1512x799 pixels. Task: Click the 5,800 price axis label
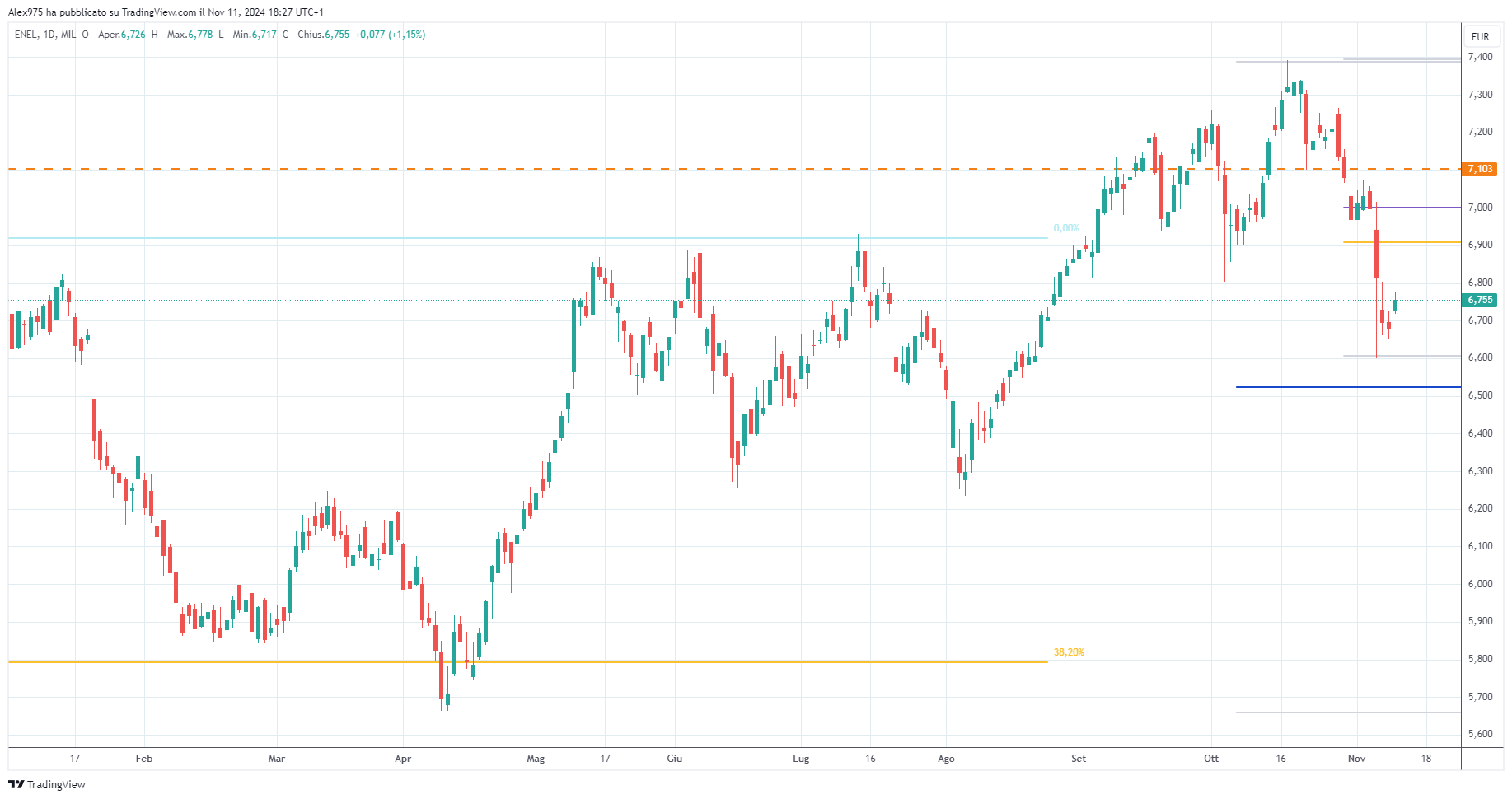[x=1480, y=659]
